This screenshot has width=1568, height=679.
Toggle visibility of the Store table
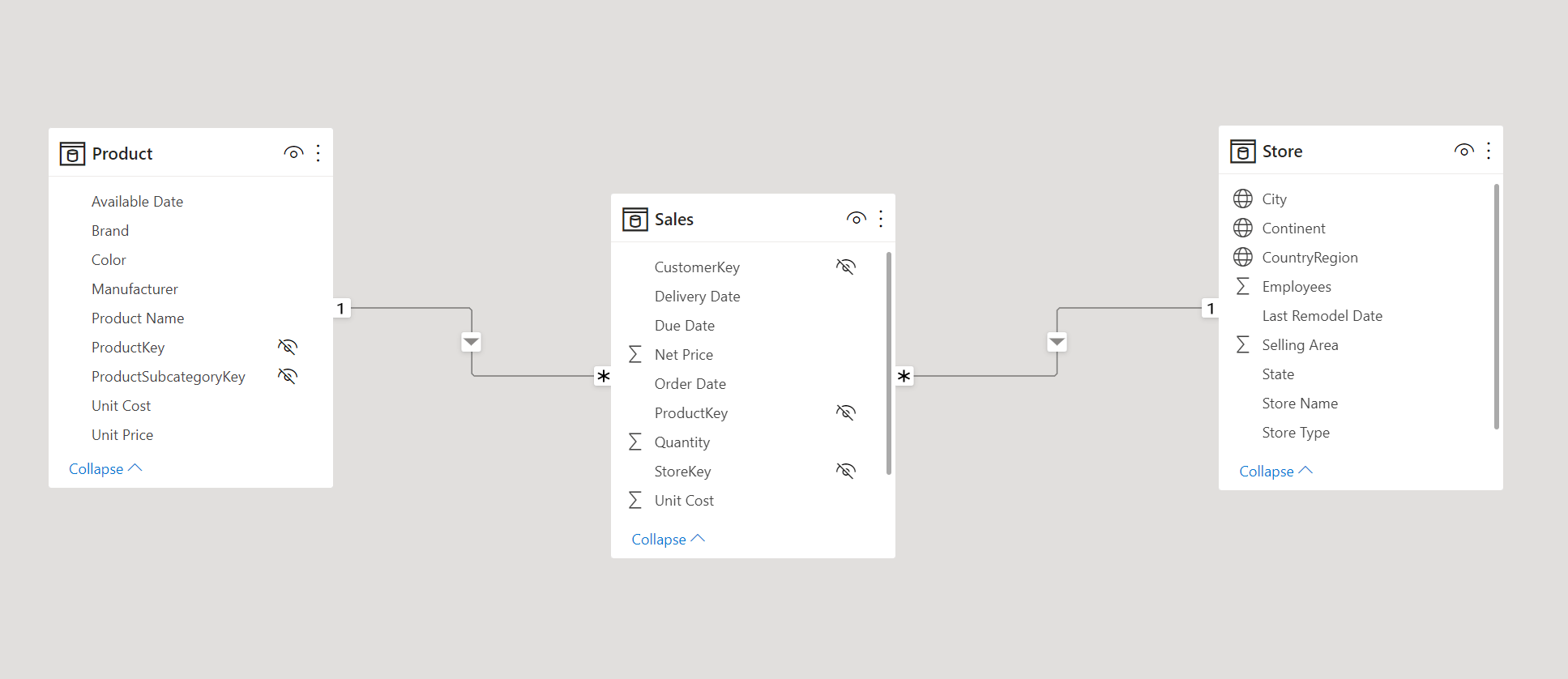(1463, 151)
